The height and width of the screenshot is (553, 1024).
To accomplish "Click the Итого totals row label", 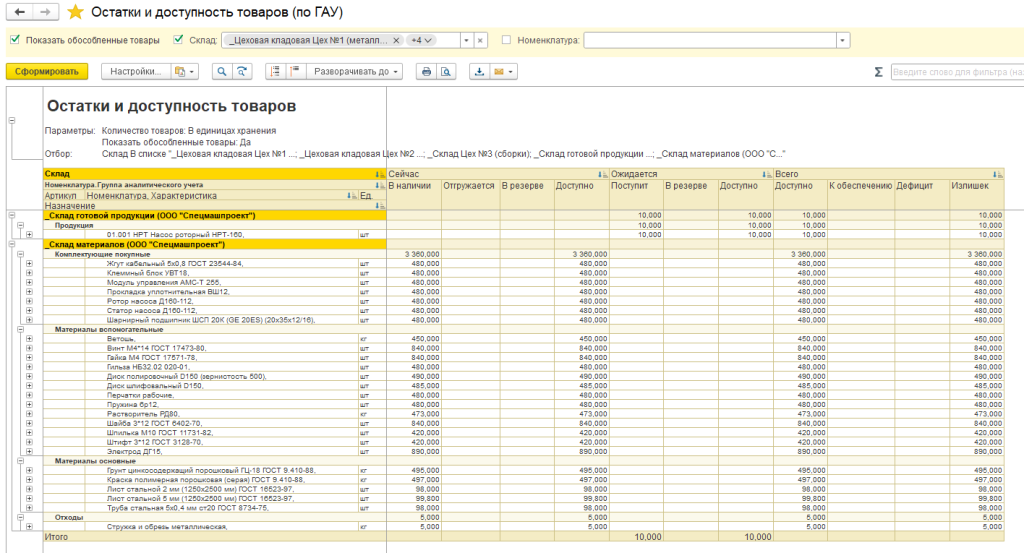I will (56, 537).
